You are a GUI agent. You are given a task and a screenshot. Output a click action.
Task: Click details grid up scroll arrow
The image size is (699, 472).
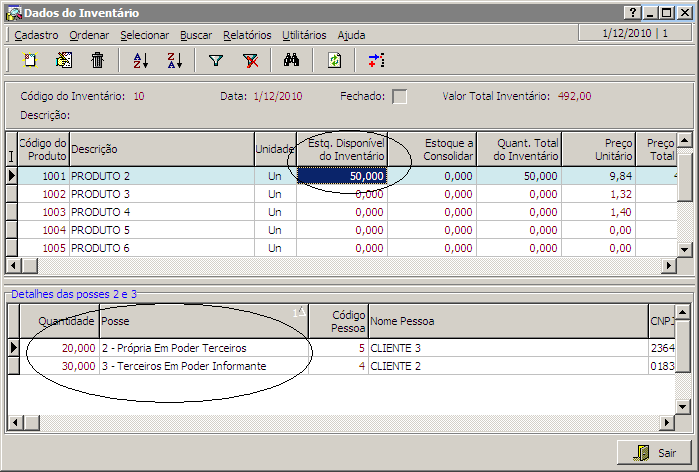pos(683,312)
